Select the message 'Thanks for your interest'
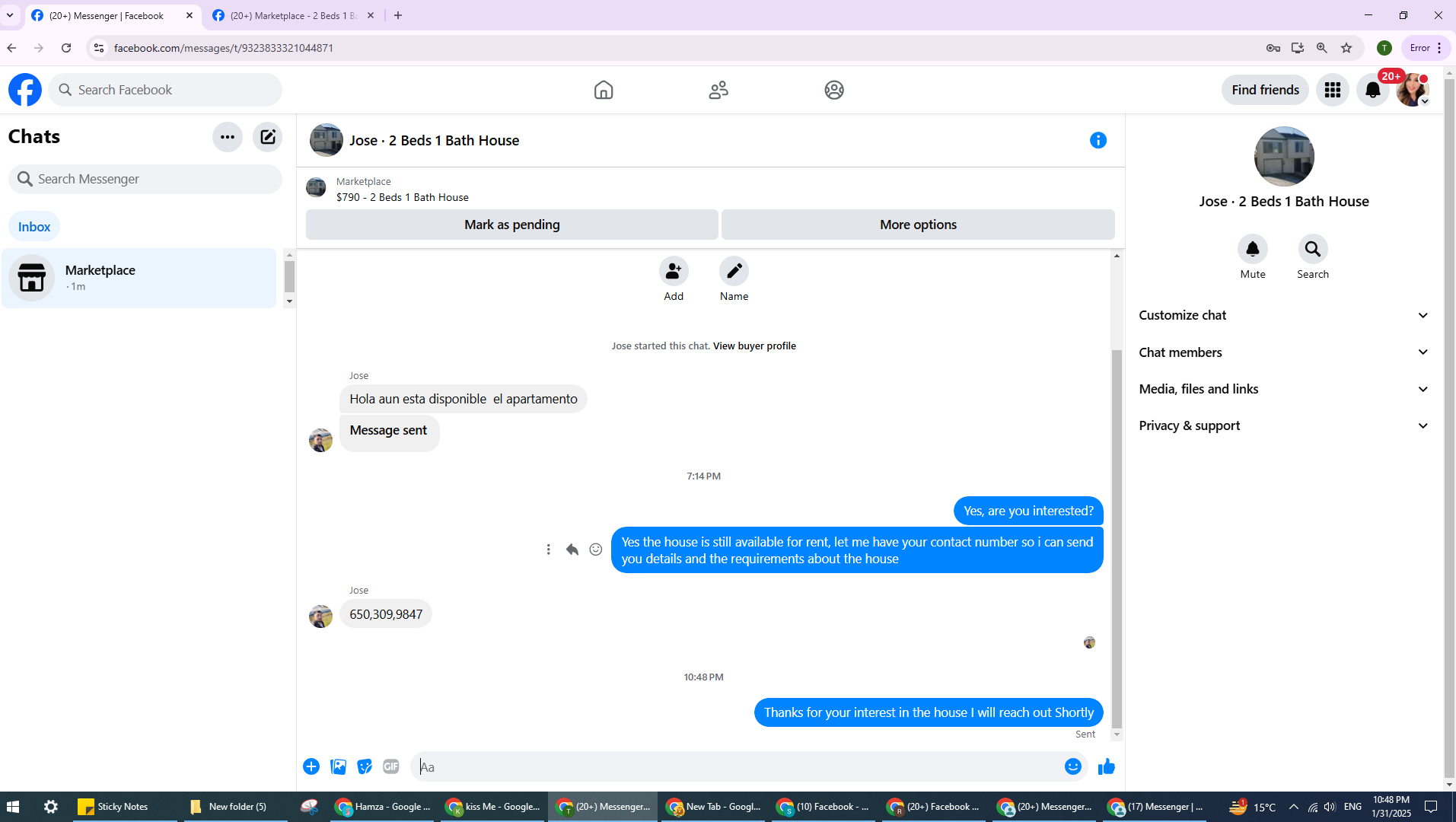The width and height of the screenshot is (1456, 822). [929, 712]
